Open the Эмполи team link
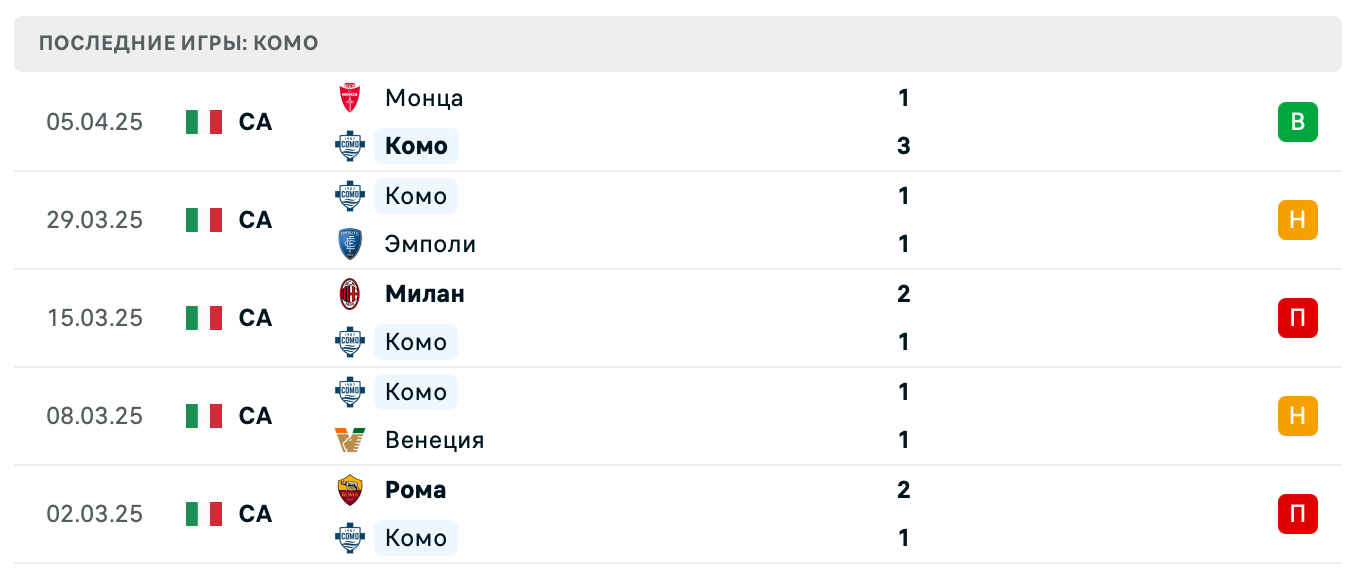 click(x=430, y=244)
